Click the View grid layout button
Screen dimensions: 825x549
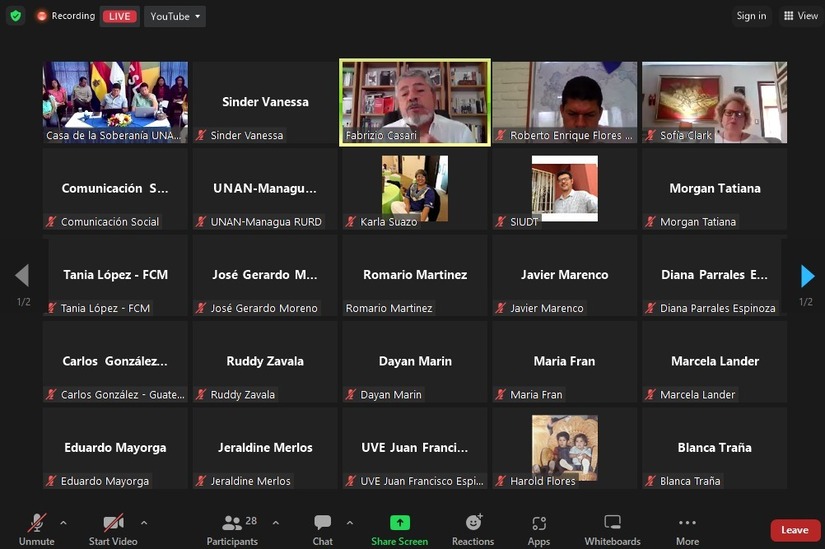801,16
